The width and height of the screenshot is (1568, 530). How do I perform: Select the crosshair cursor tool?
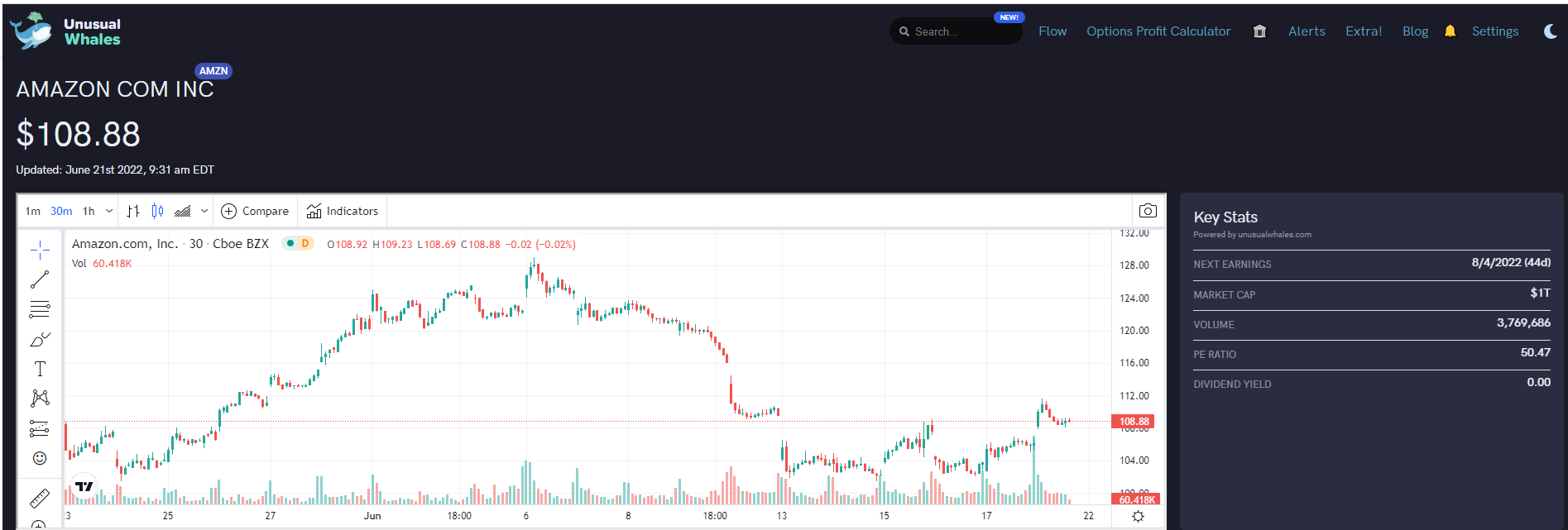[40, 250]
